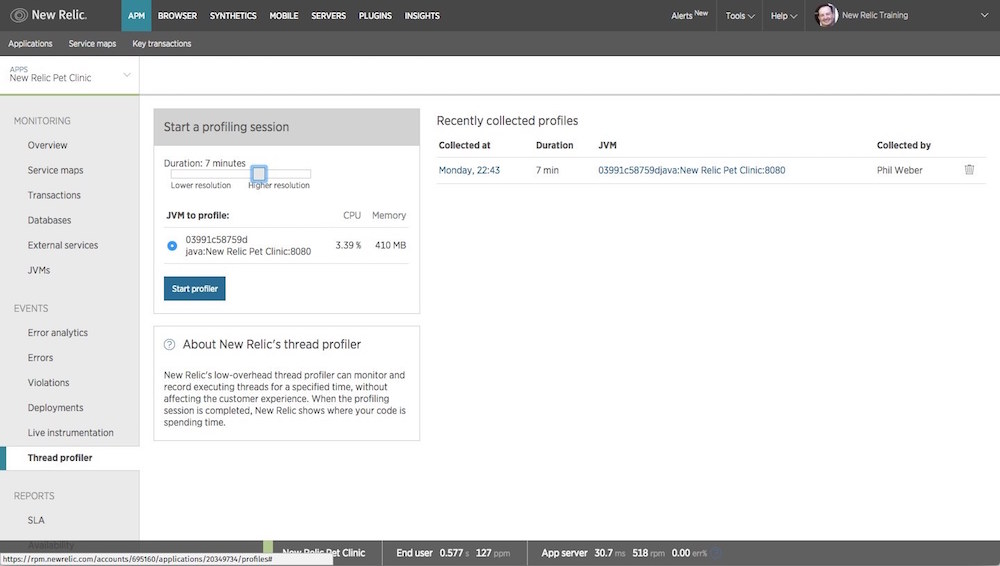This screenshot has width=1000, height=566.
Task: Open the JVMs monitoring page
Action: click(x=39, y=270)
